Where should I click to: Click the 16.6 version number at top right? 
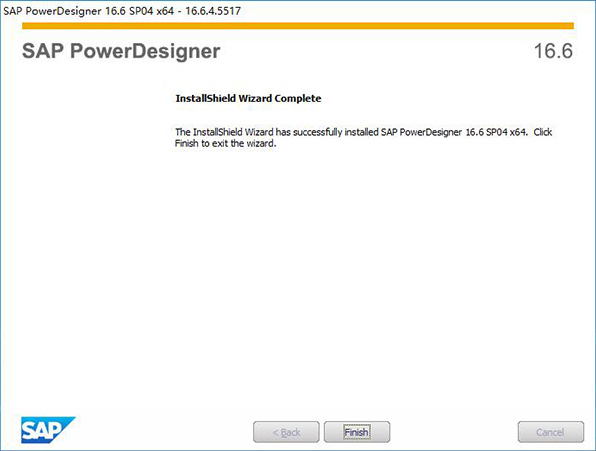click(553, 51)
